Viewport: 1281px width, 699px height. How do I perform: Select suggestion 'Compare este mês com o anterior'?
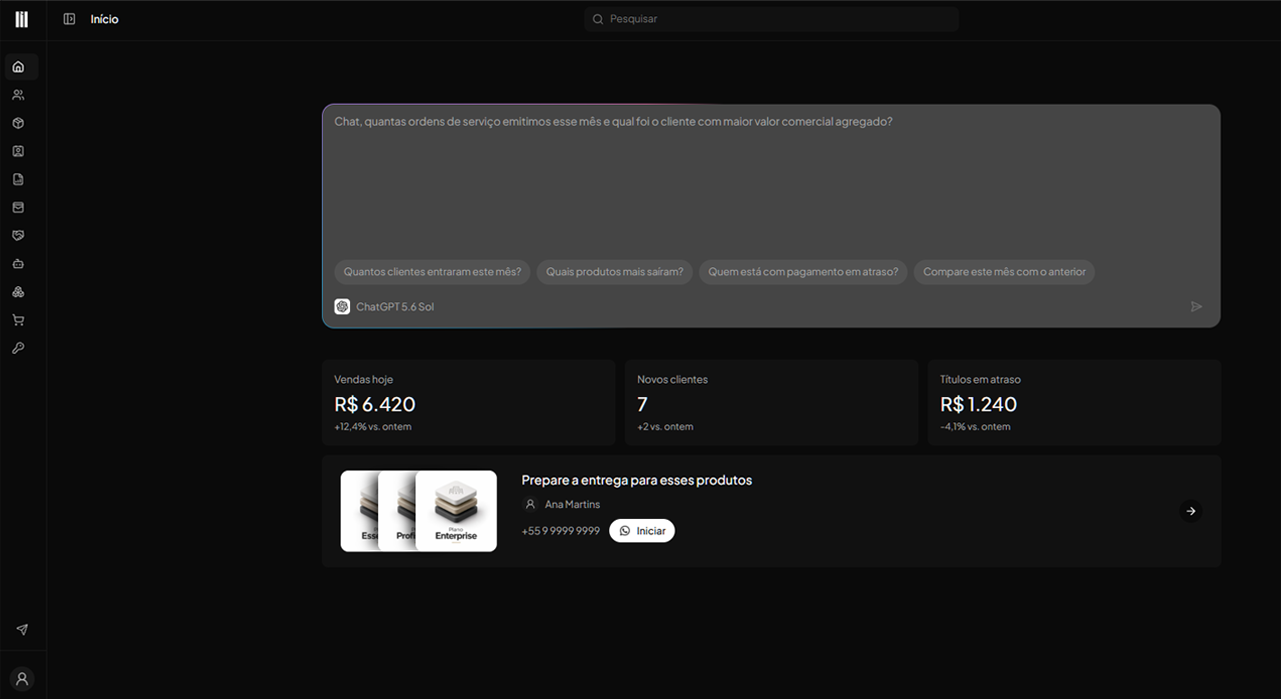(x=1004, y=272)
